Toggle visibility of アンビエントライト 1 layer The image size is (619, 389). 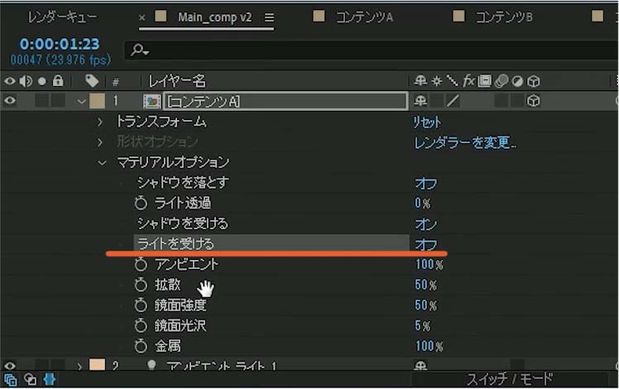pos(10,366)
